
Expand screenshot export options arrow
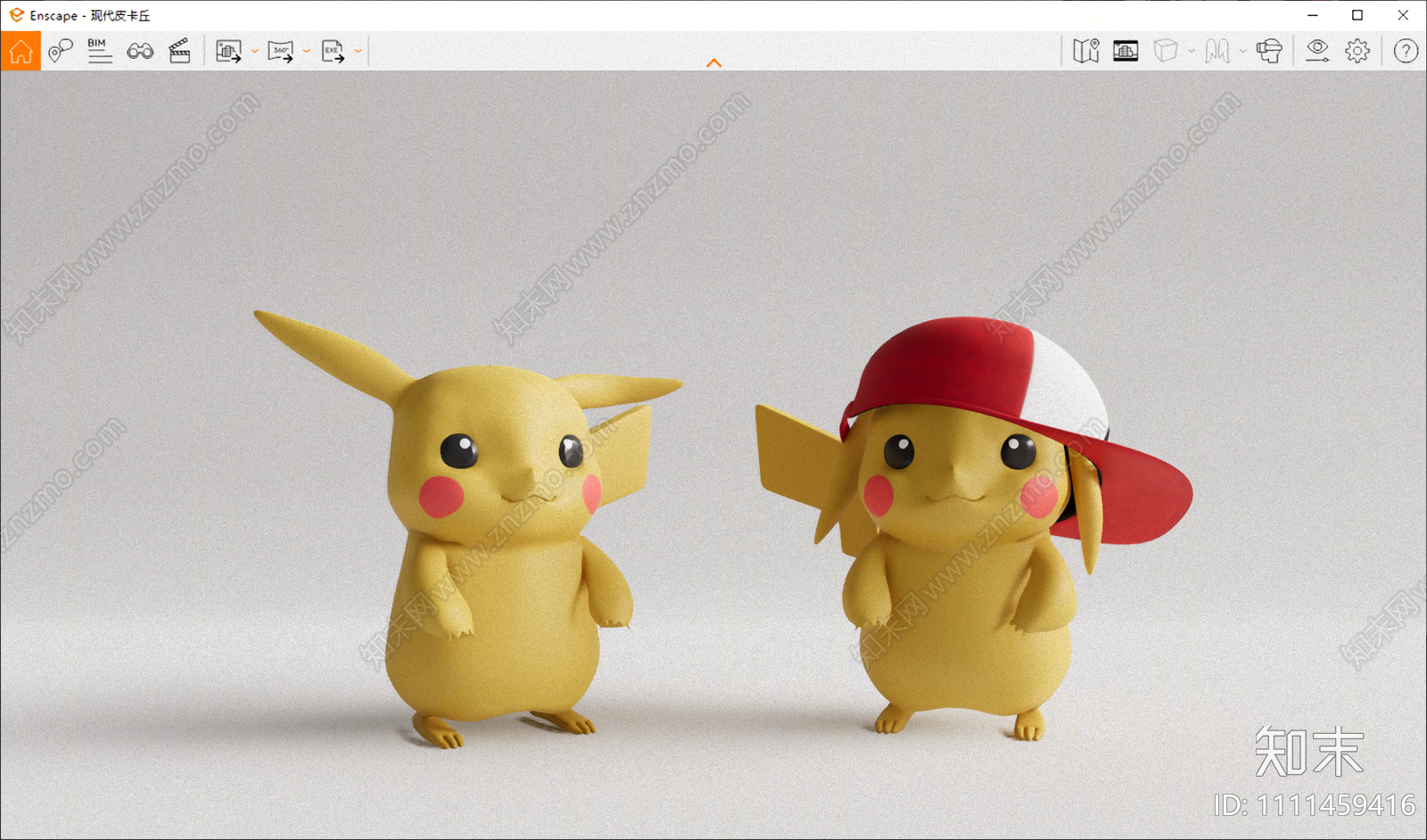(x=254, y=52)
